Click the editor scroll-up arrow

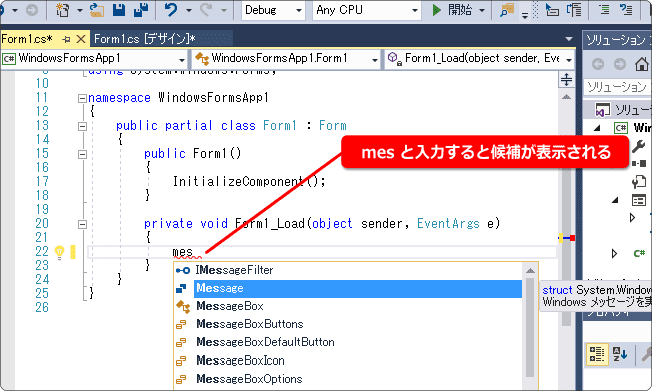pyautogui.click(x=566, y=97)
